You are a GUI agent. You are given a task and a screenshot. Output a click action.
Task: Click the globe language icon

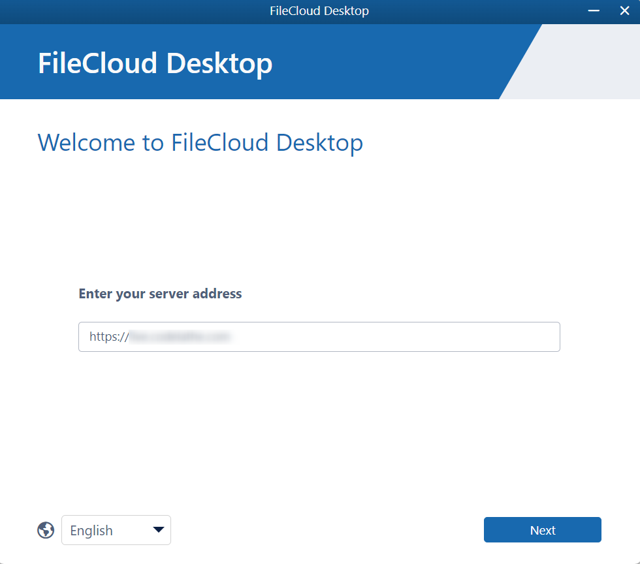(46, 530)
